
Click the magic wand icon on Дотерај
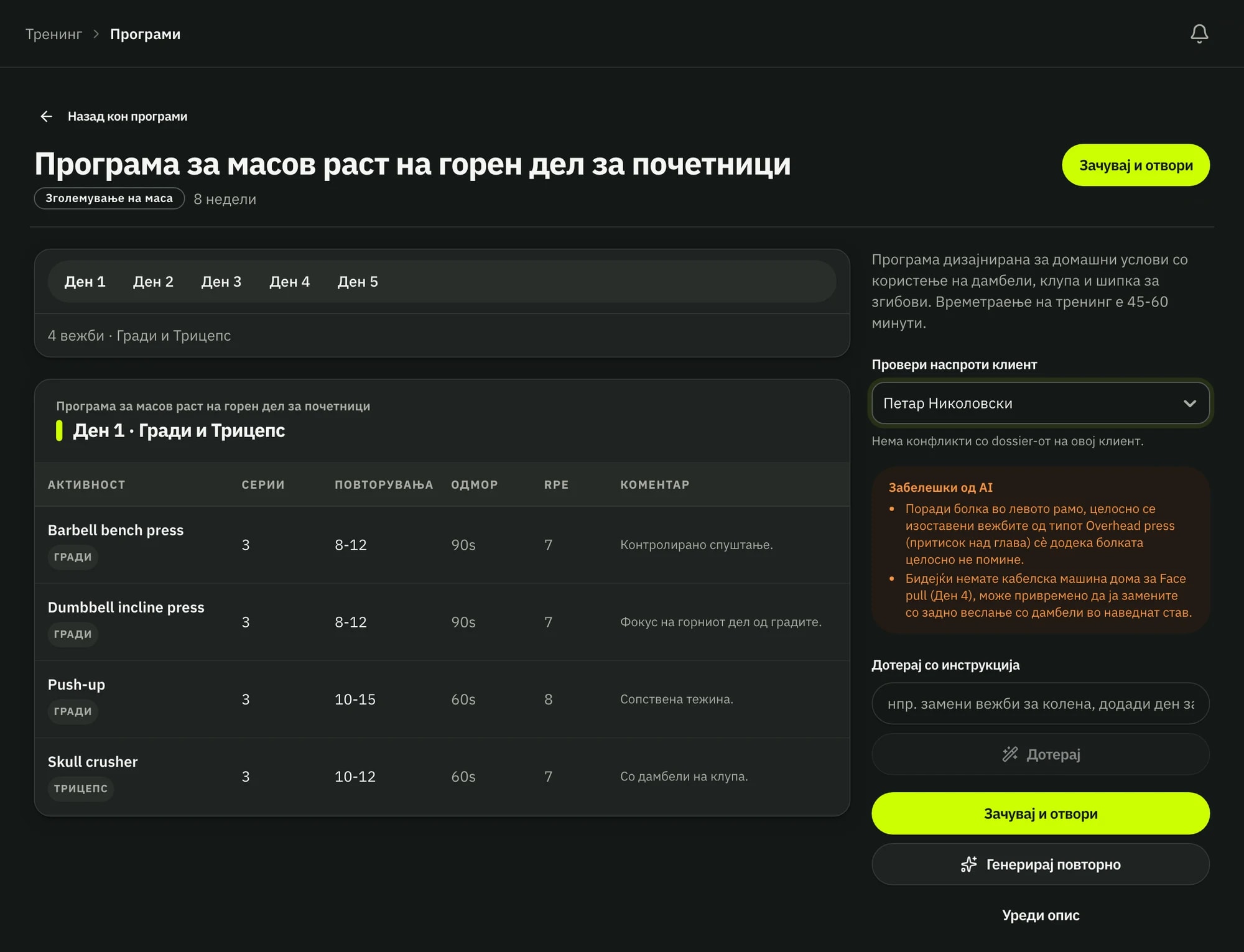(x=1010, y=754)
